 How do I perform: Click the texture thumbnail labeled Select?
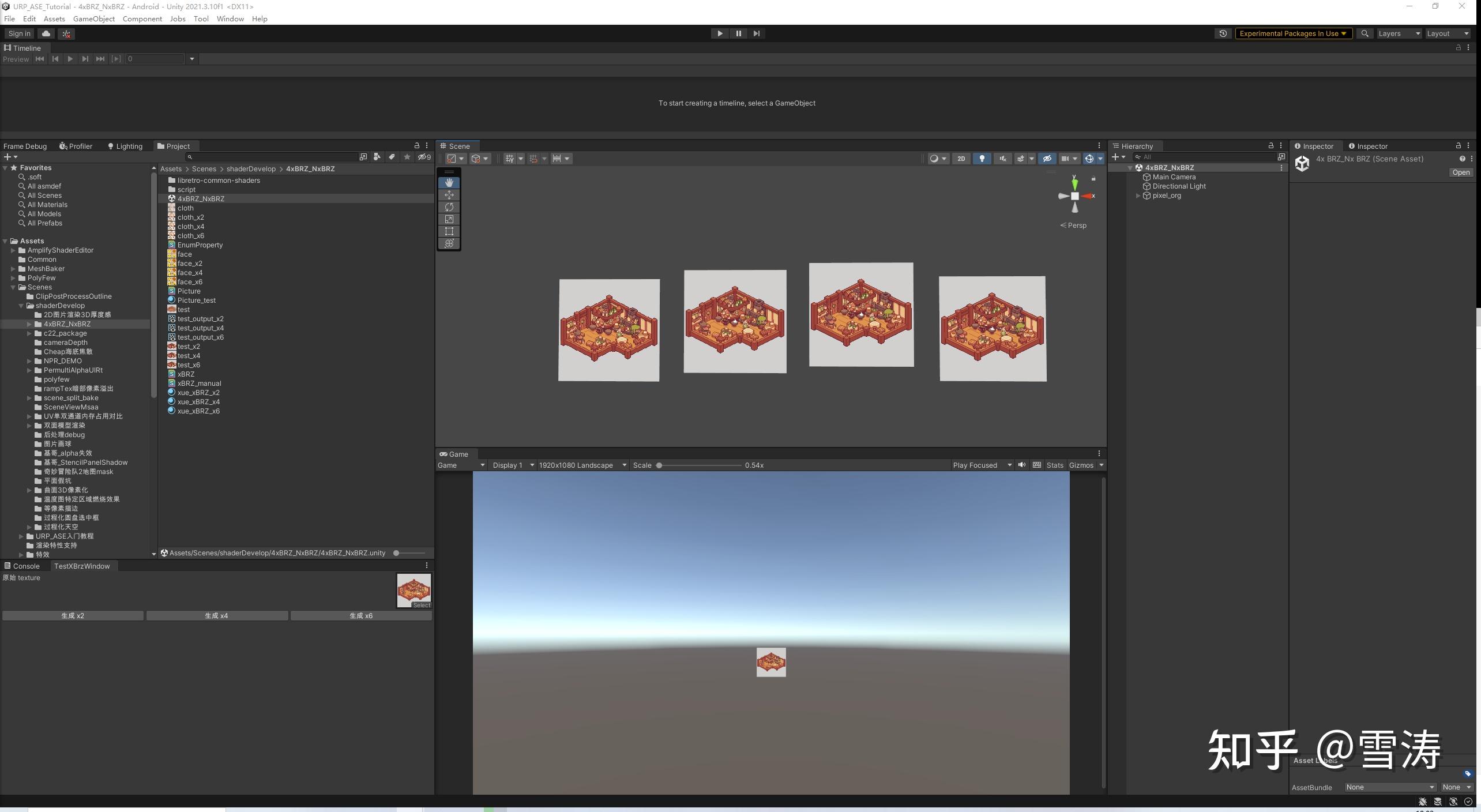pyautogui.click(x=414, y=589)
